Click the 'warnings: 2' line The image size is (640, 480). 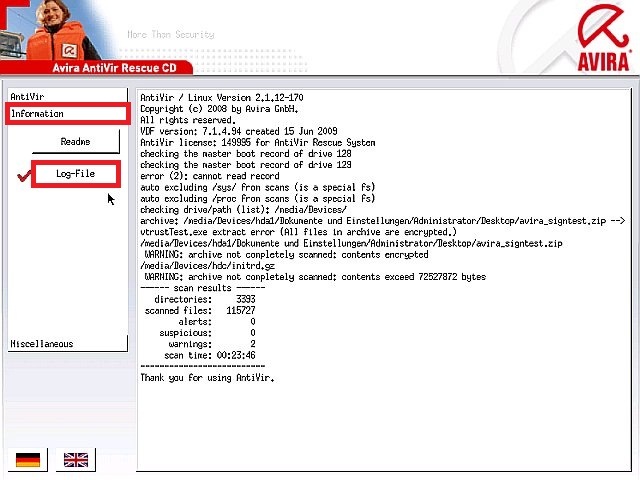click(212, 344)
